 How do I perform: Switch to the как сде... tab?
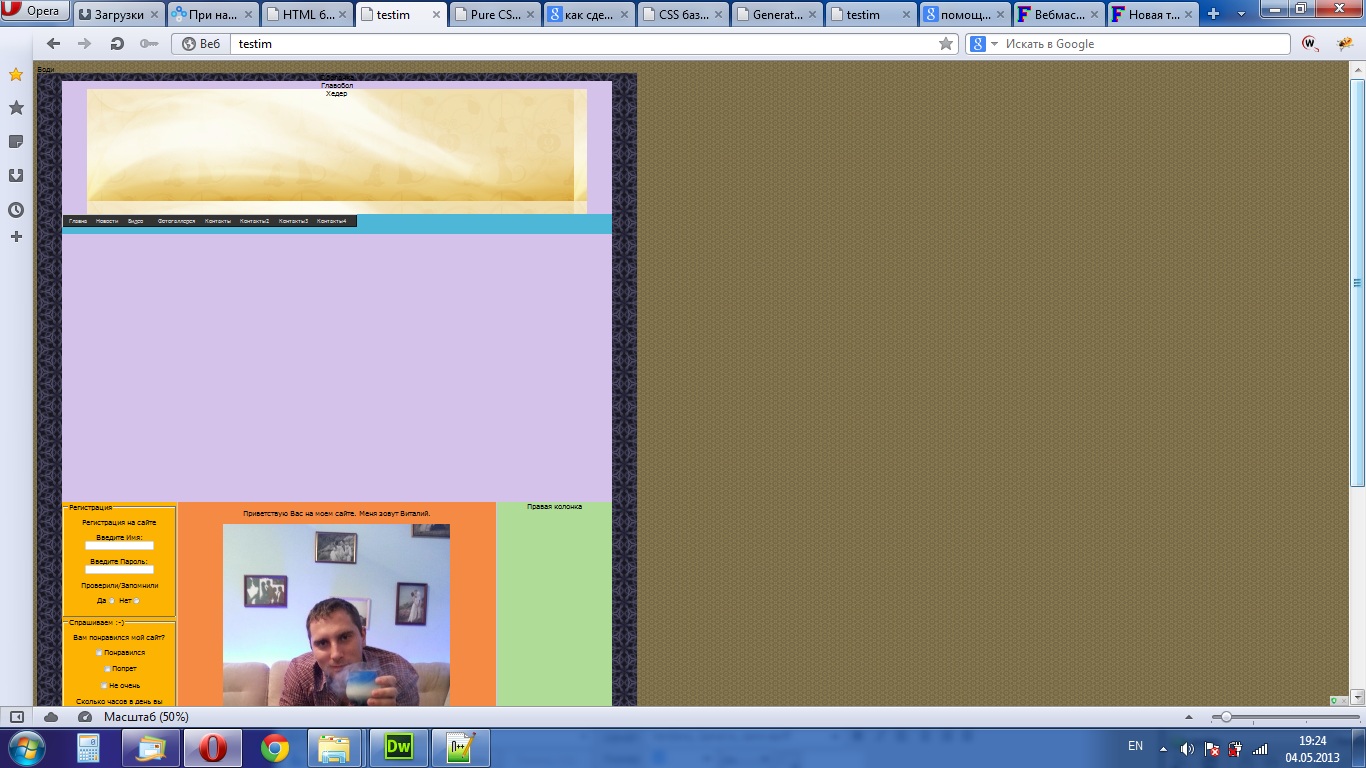(588, 14)
